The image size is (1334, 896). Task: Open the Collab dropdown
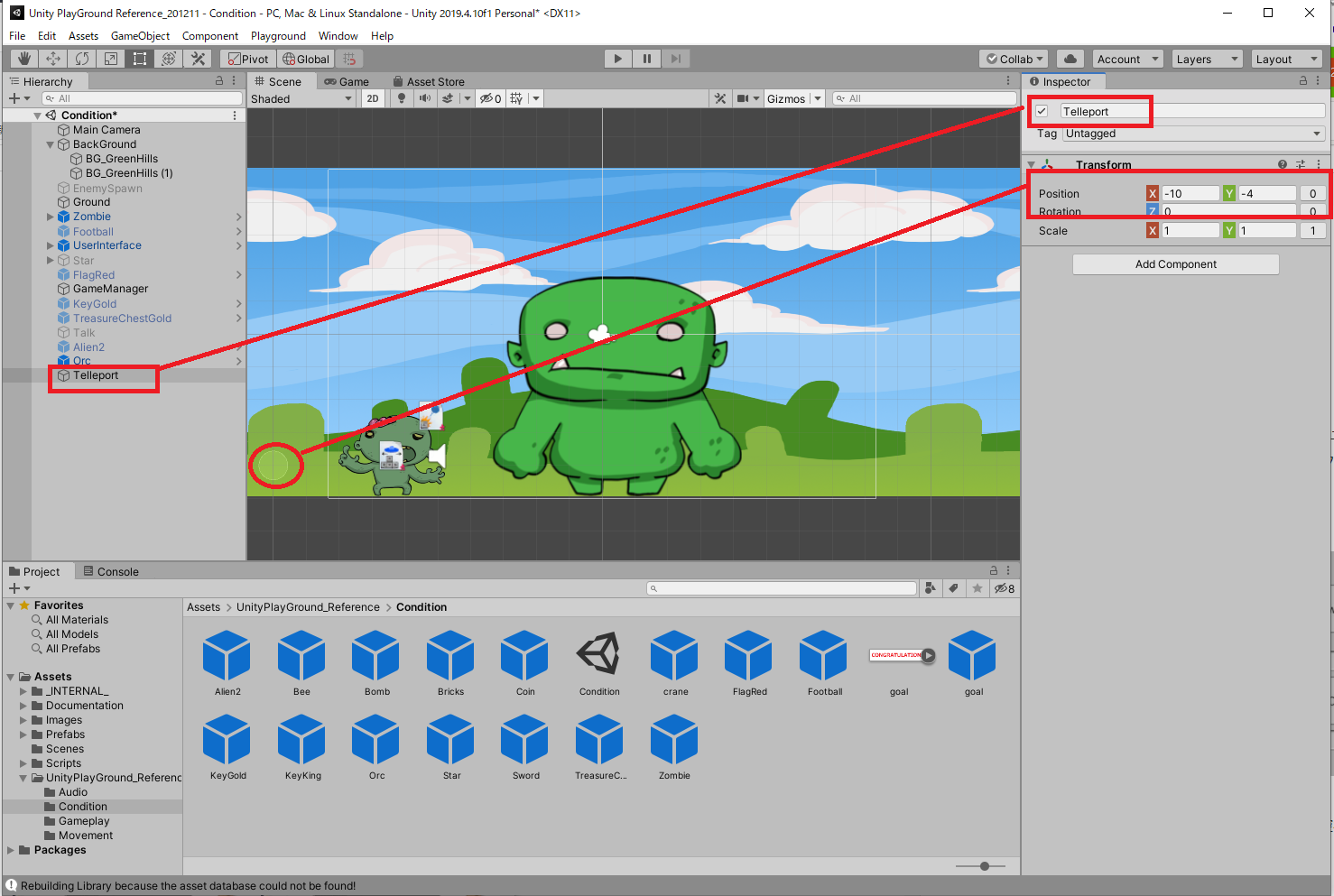click(1014, 59)
